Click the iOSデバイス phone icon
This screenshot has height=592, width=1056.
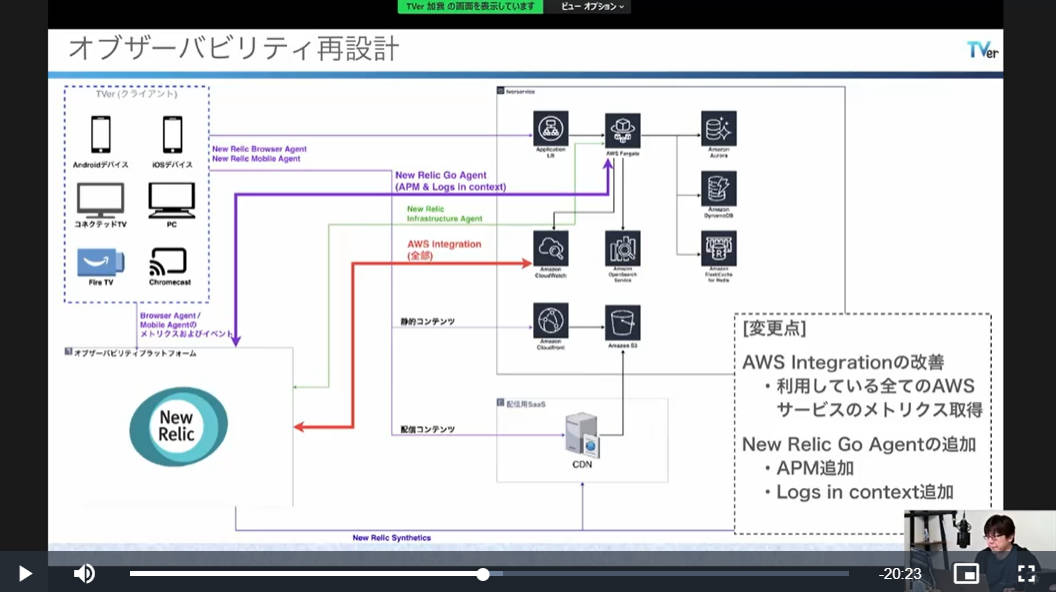point(172,134)
